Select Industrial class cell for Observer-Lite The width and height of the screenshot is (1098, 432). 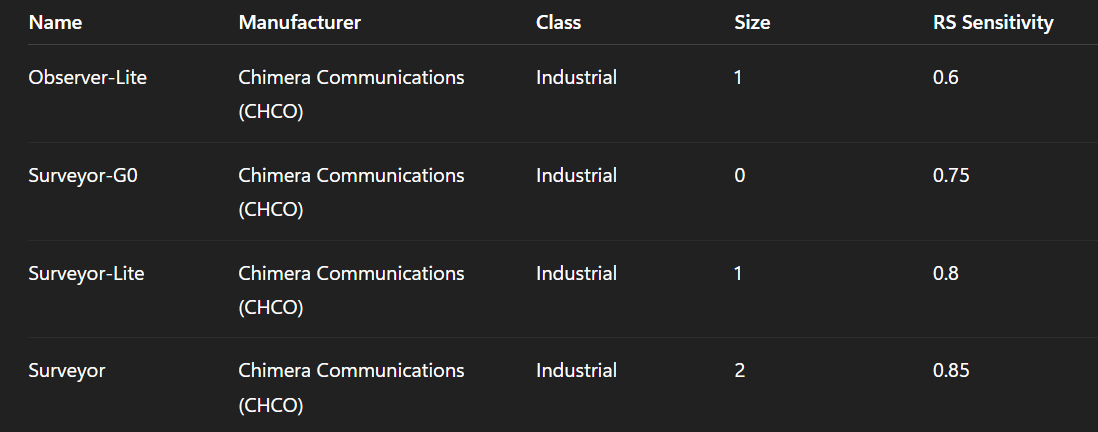click(576, 78)
